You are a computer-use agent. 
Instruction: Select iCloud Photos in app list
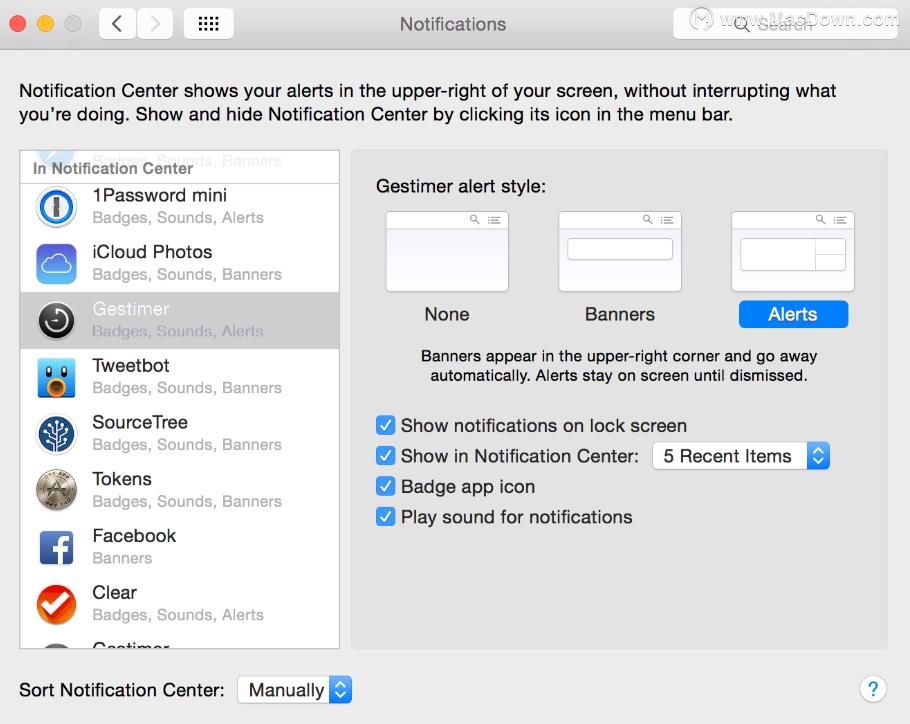click(179, 263)
